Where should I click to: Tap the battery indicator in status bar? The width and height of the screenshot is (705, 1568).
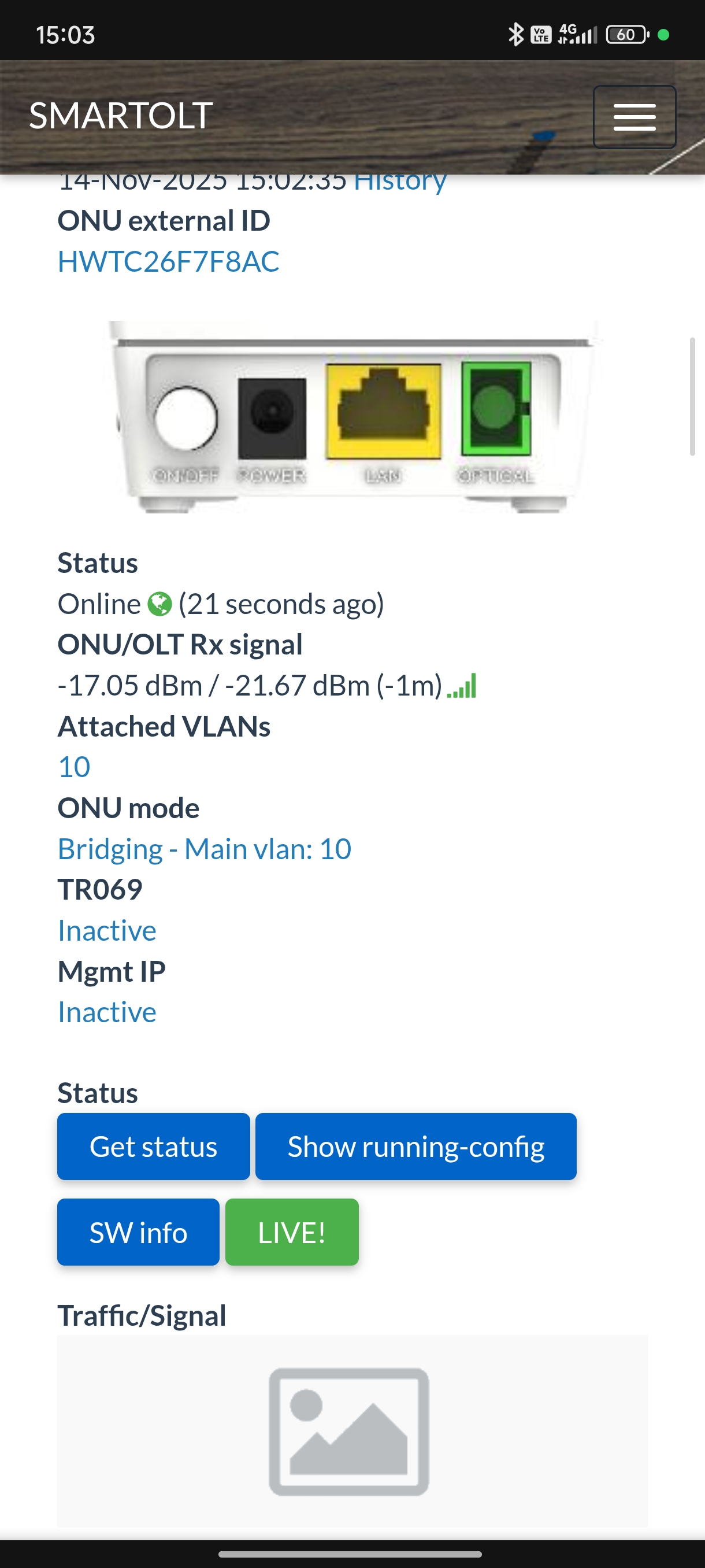(x=627, y=35)
